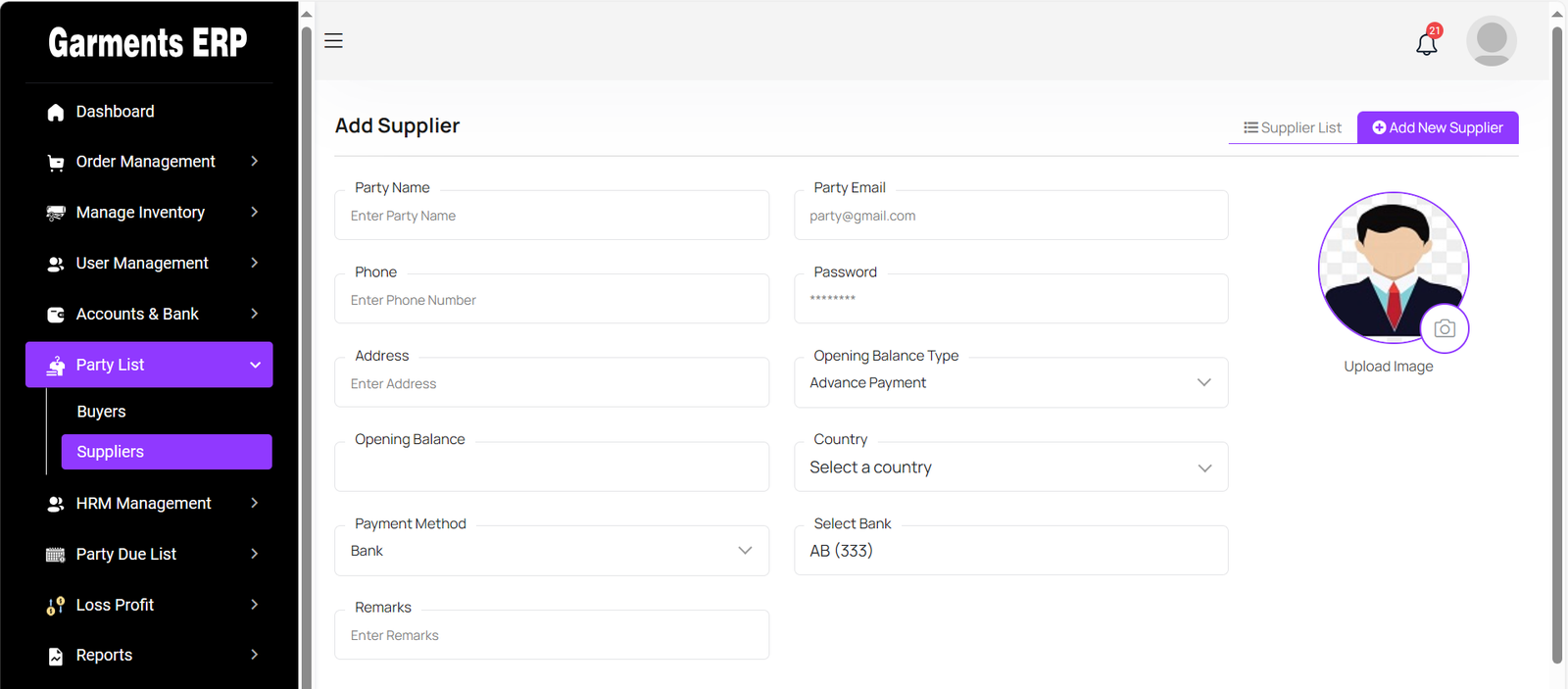Click the camera upload image icon
1568x689 pixels.
pyautogui.click(x=1444, y=329)
